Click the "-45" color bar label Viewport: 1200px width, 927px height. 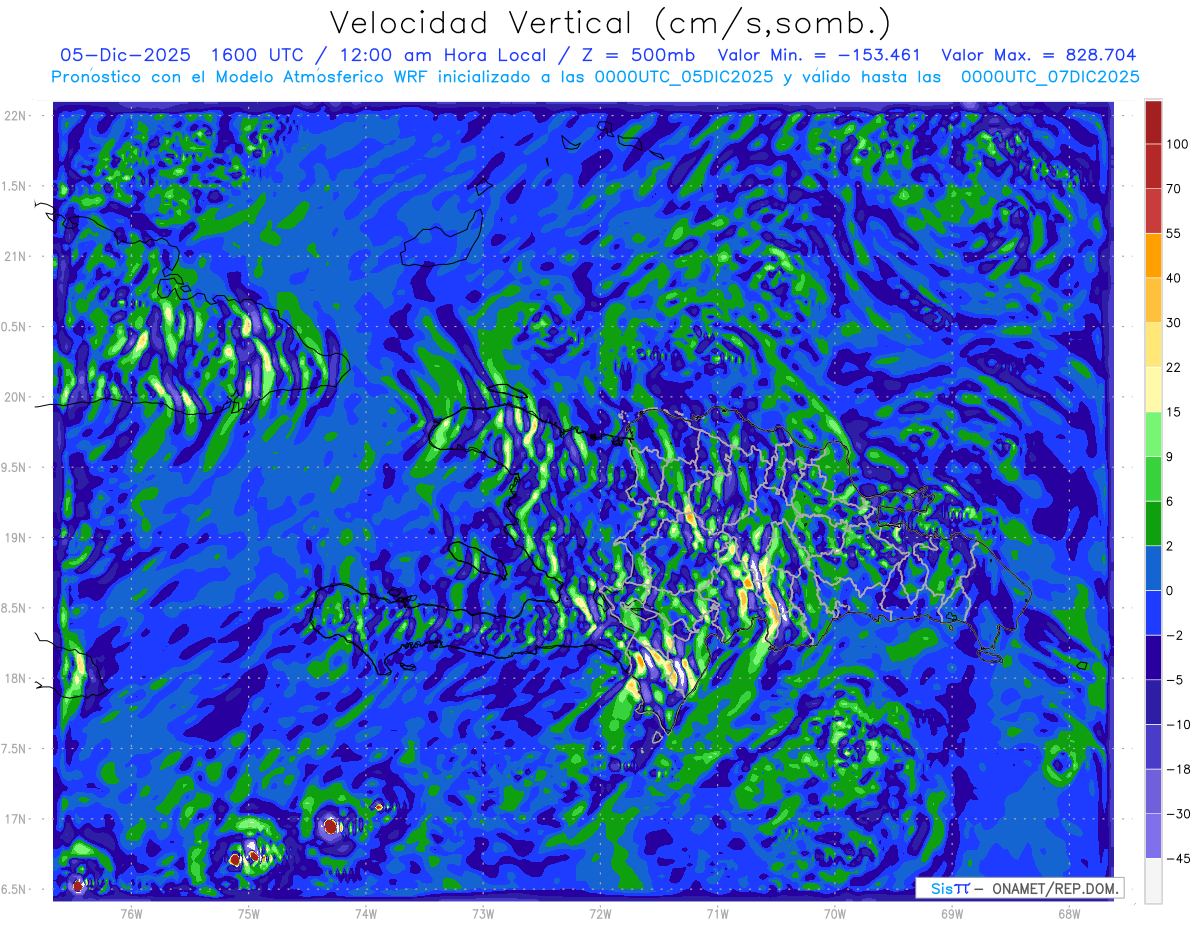pos(1177,858)
